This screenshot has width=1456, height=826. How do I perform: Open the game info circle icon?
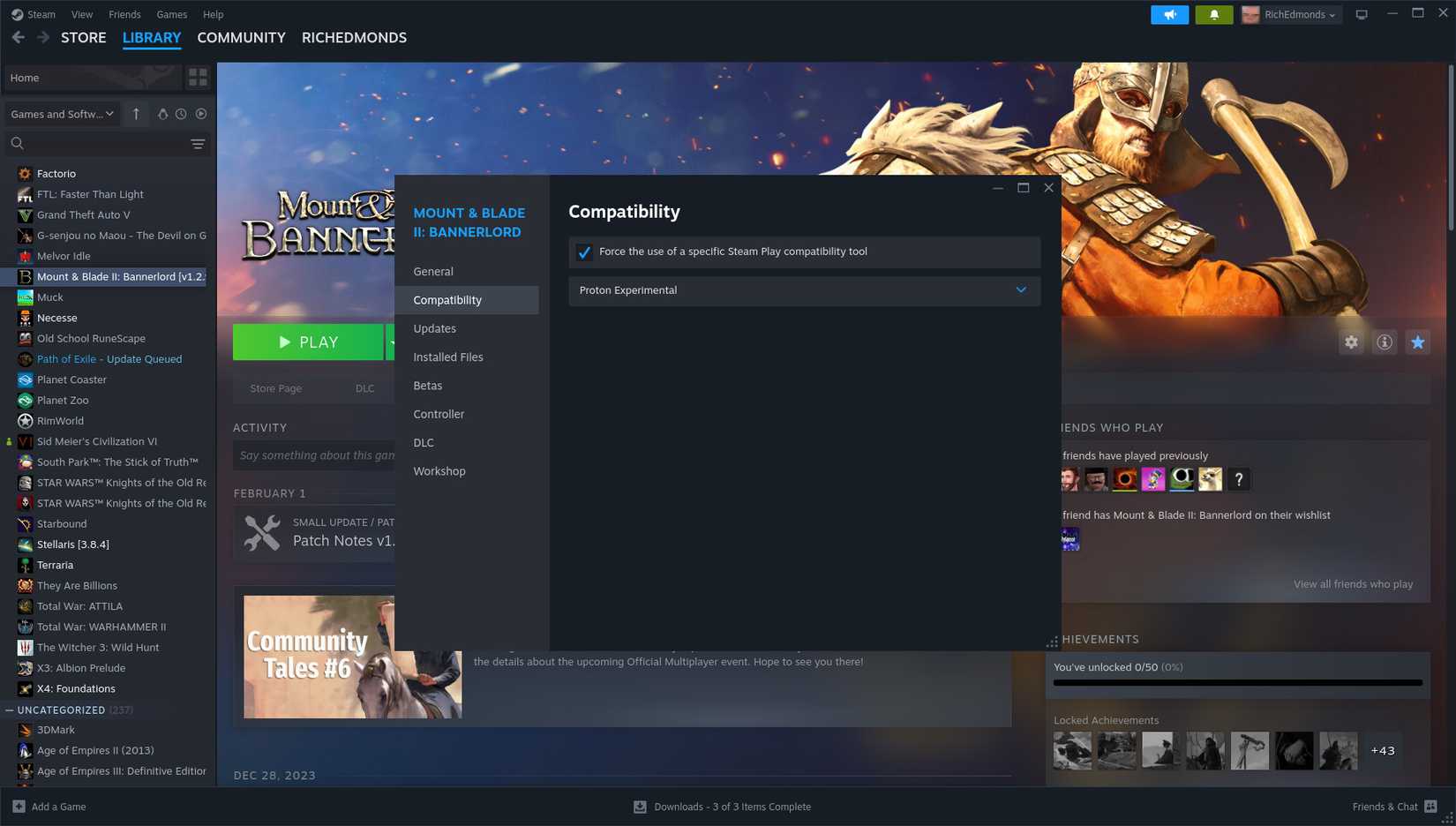1384,342
